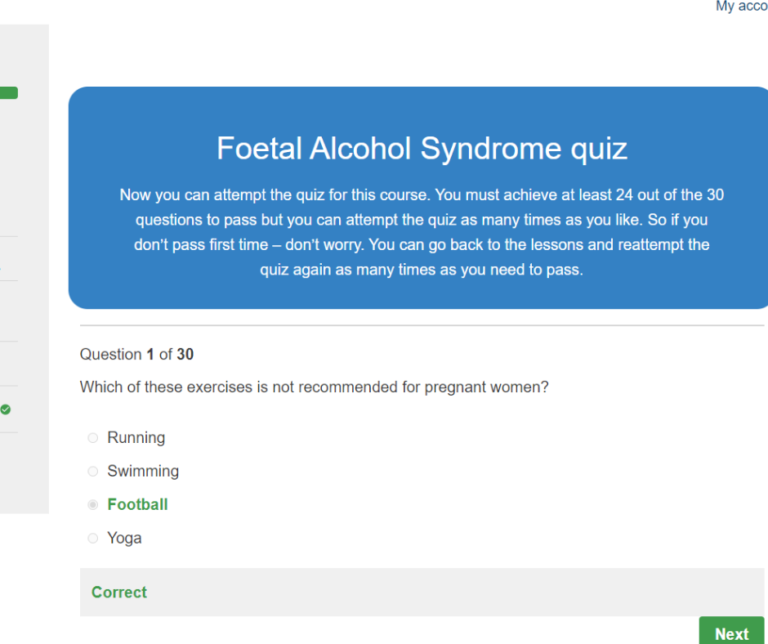This screenshot has height=644, width=768.
Task: Click the Swimming answer label
Action: pyautogui.click(x=143, y=471)
